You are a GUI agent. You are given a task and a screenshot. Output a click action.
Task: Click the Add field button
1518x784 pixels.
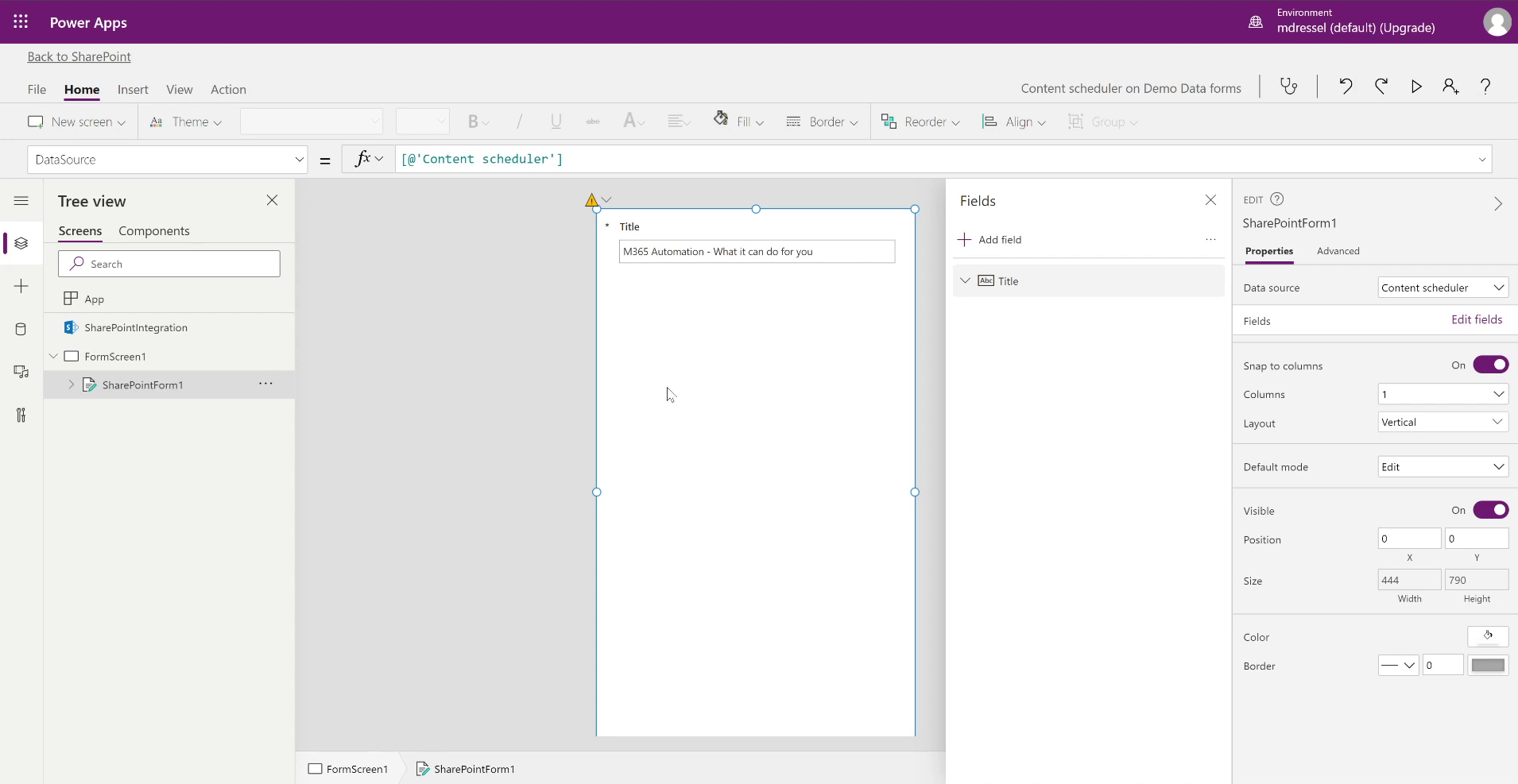(989, 239)
